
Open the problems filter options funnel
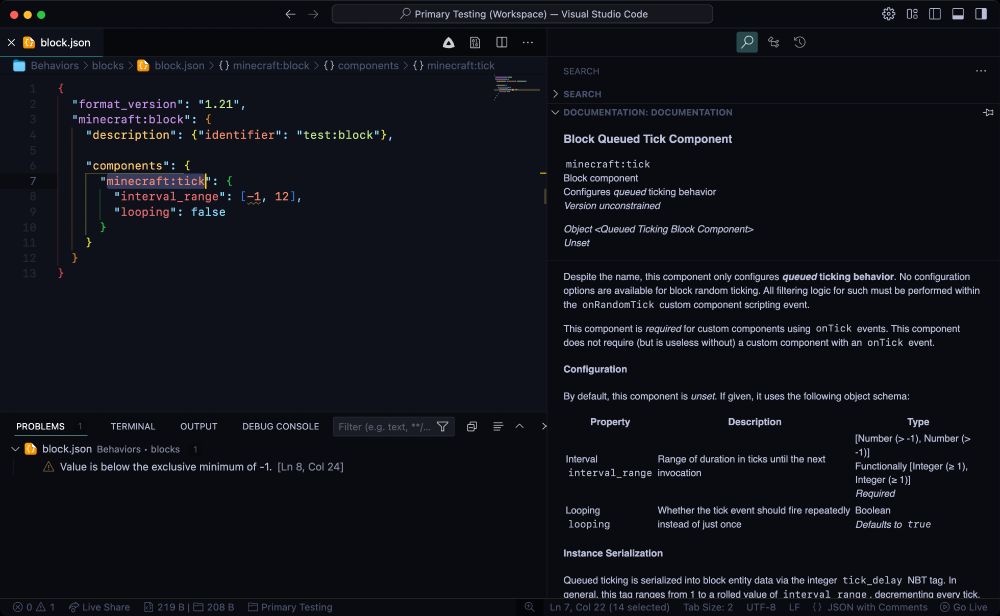[x=443, y=427]
